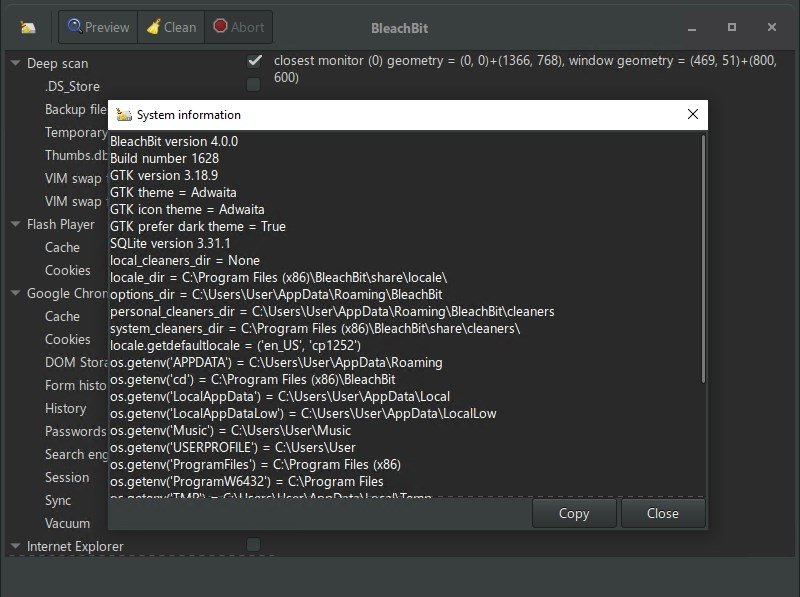Screen dimensions: 800x597
Task: Click the System information dialog title icon
Action: coord(123,114)
